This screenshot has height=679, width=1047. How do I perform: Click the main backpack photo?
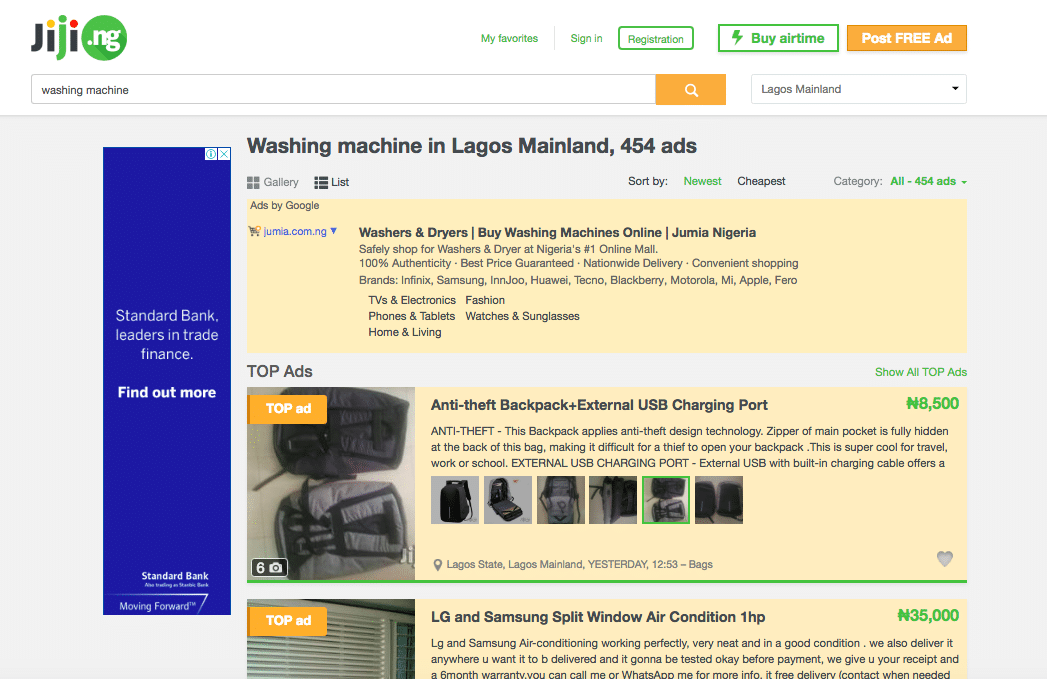pyautogui.click(x=331, y=483)
